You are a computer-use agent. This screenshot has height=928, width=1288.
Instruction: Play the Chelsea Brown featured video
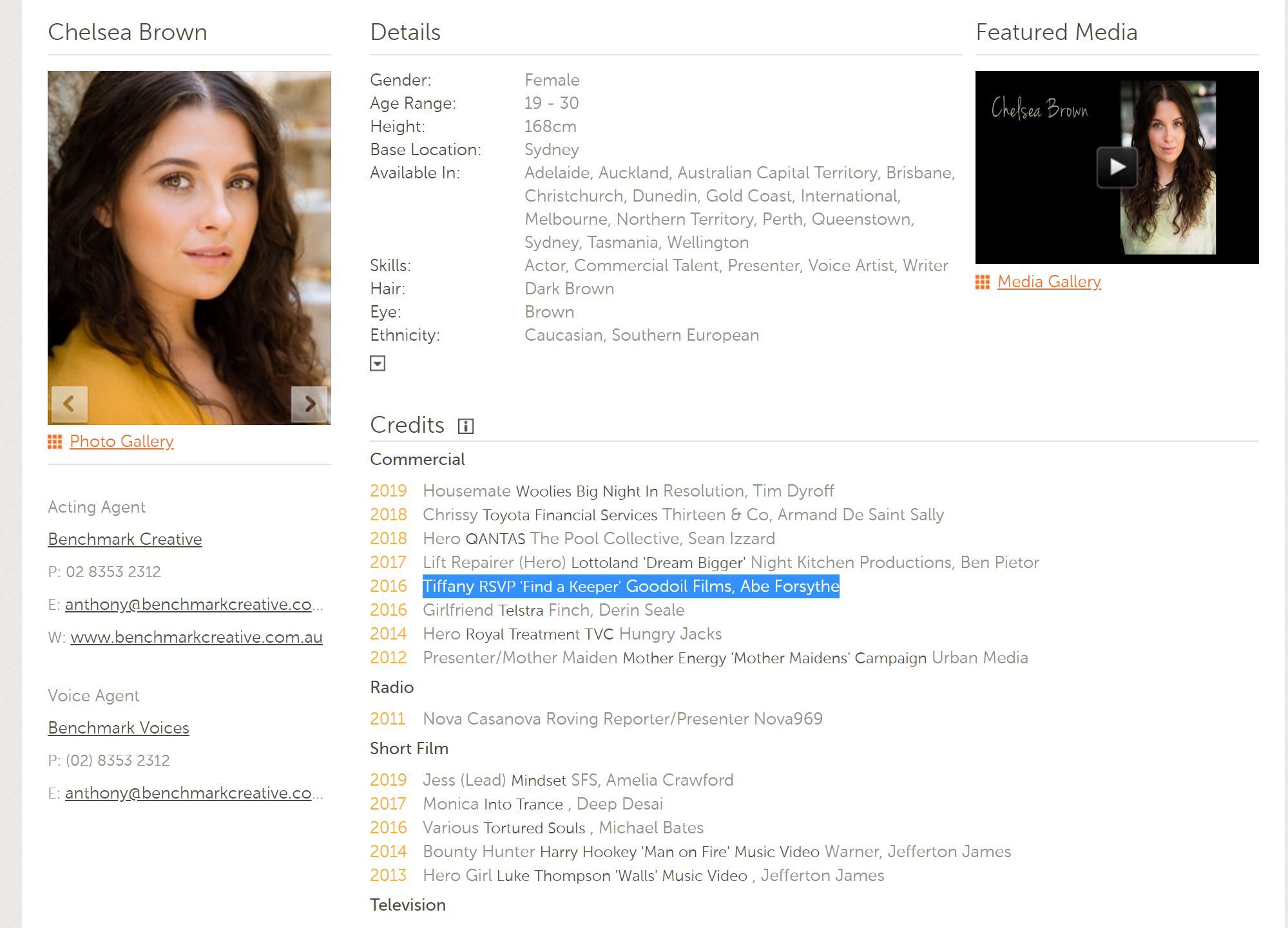[x=1117, y=167]
